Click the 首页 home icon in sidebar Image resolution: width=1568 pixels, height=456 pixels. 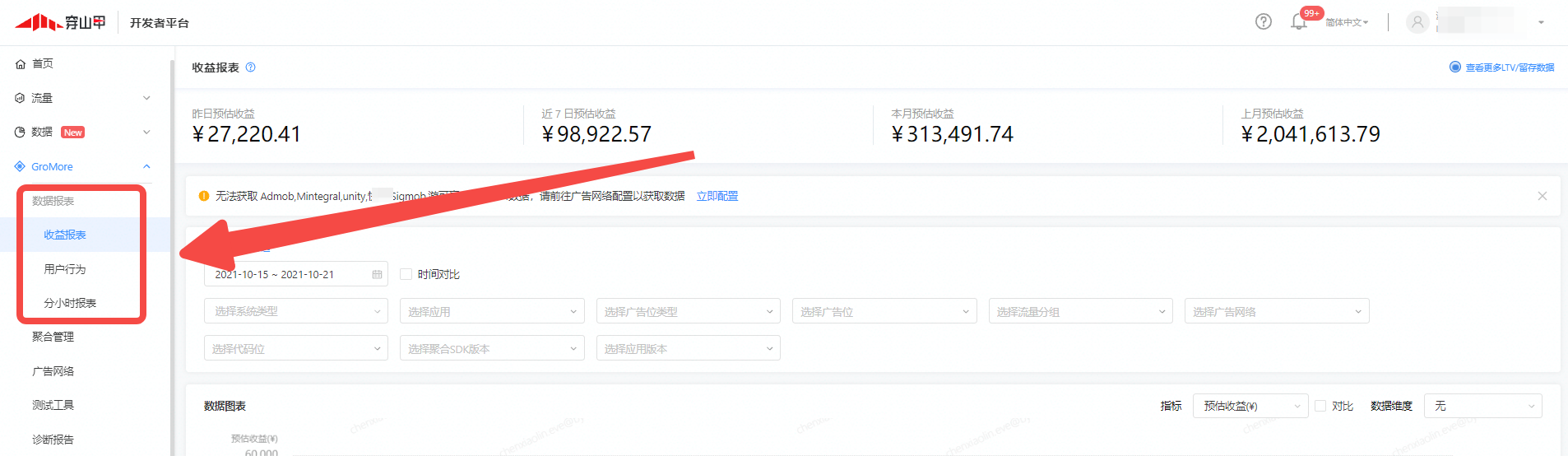click(21, 64)
